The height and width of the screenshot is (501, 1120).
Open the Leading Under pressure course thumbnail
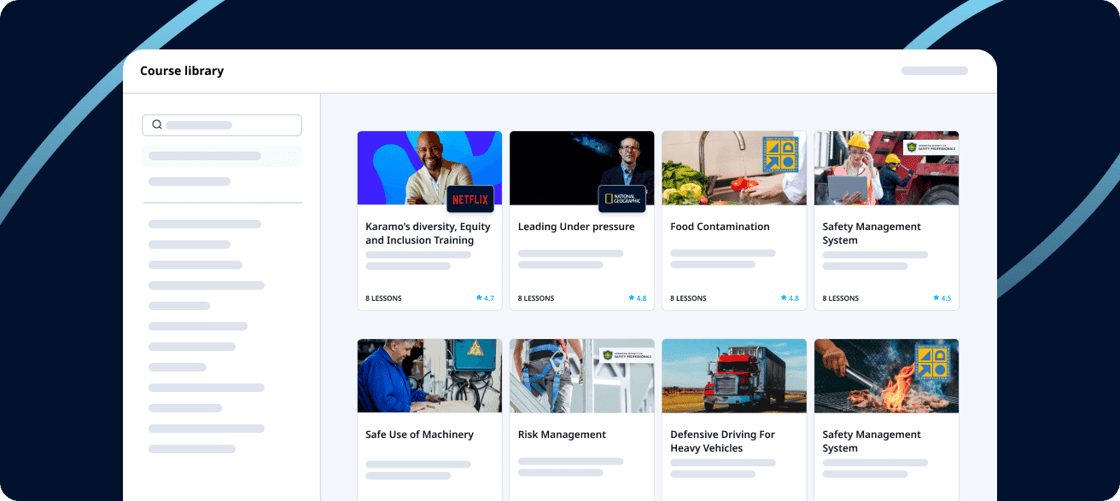pos(581,168)
